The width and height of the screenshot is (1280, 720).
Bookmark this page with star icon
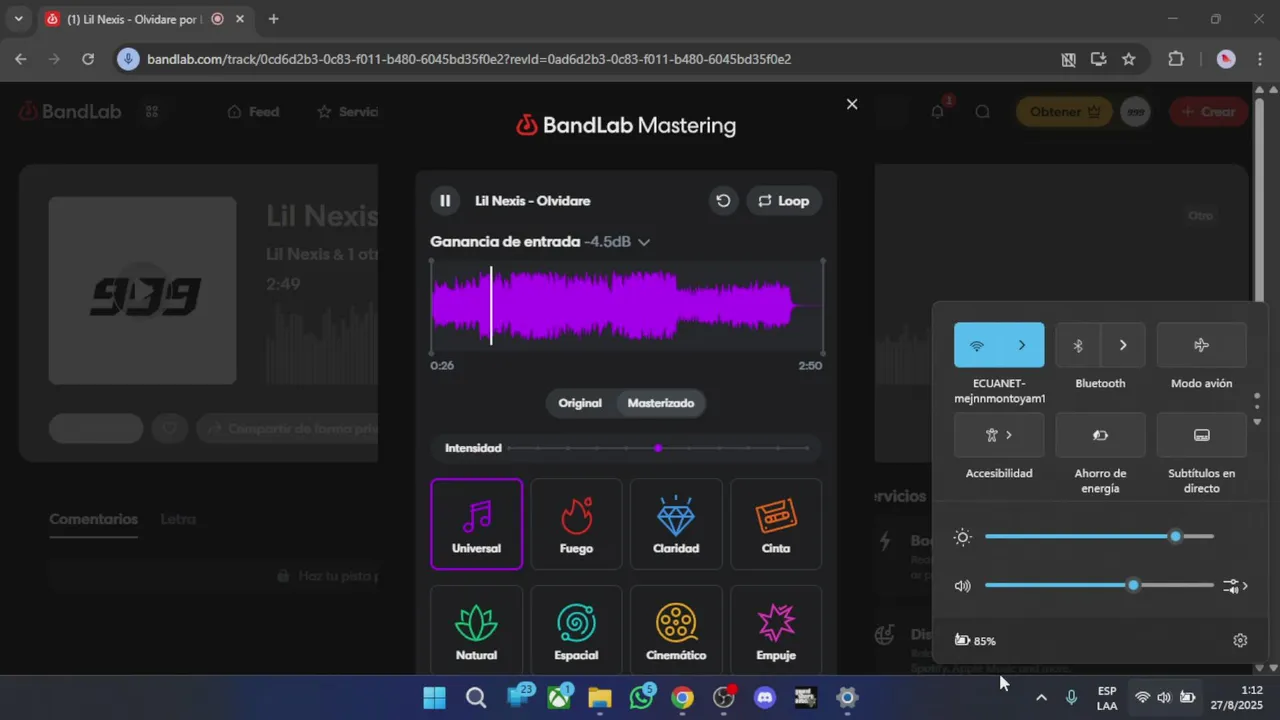(x=1129, y=59)
